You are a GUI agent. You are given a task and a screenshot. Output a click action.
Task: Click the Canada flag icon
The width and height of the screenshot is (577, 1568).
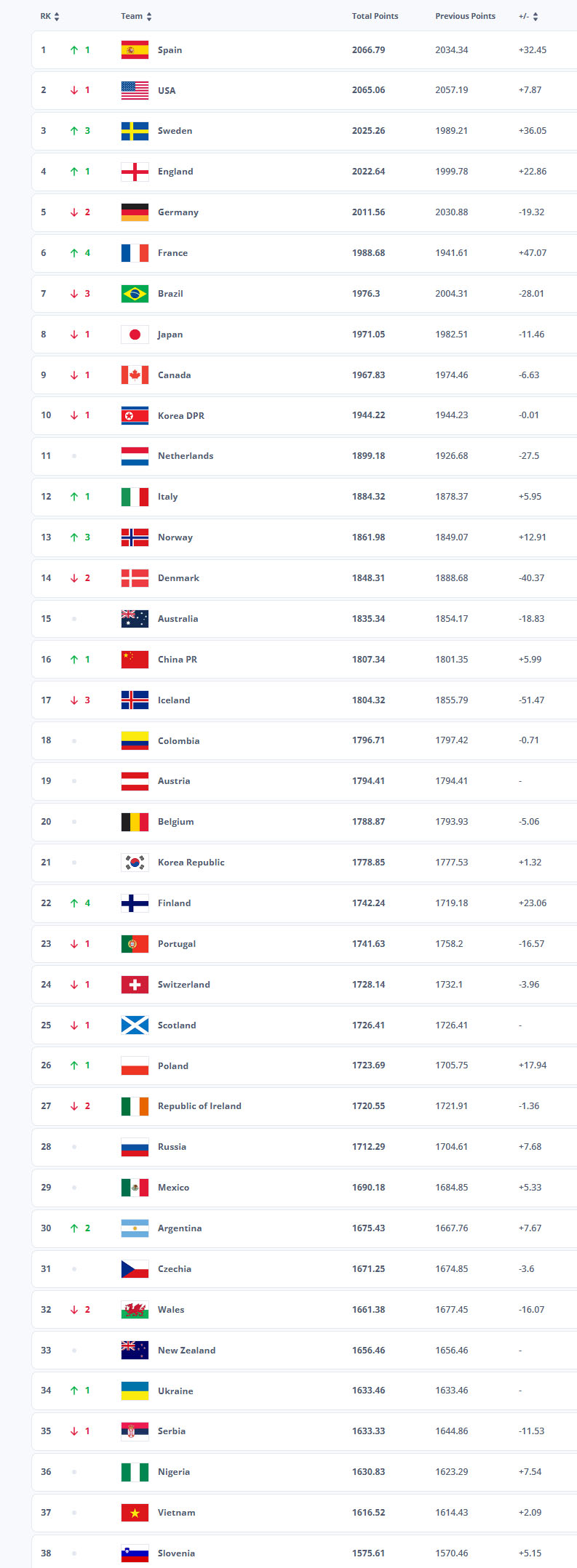[x=135, y=375]
